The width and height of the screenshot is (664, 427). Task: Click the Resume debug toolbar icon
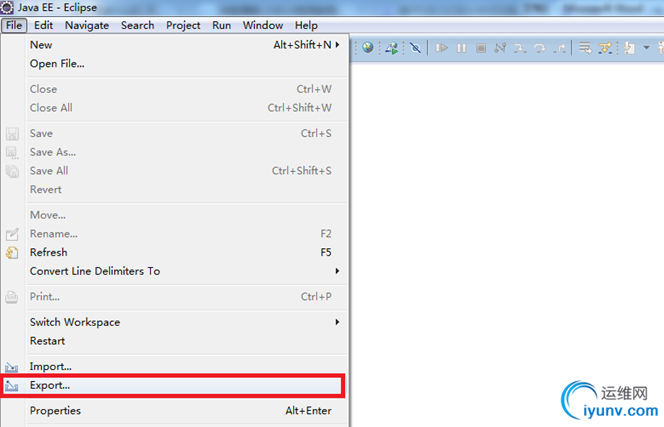[x=441, y=48]
